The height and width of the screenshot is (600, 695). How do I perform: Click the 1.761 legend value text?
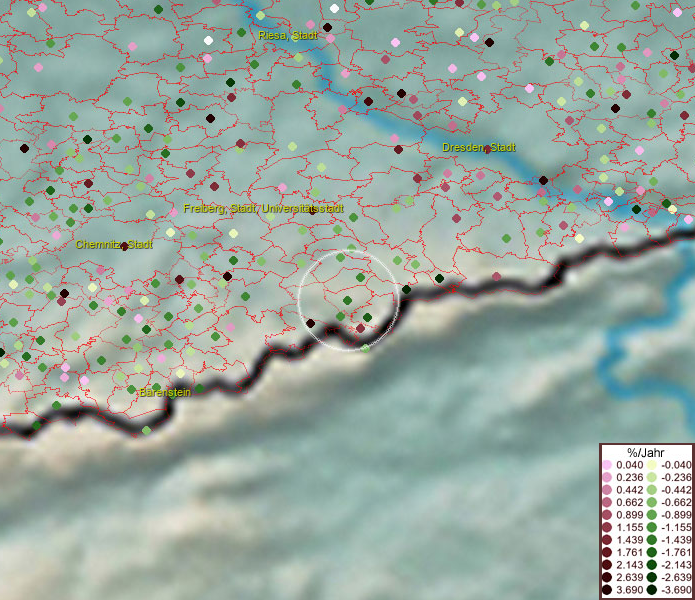[630, 553]
